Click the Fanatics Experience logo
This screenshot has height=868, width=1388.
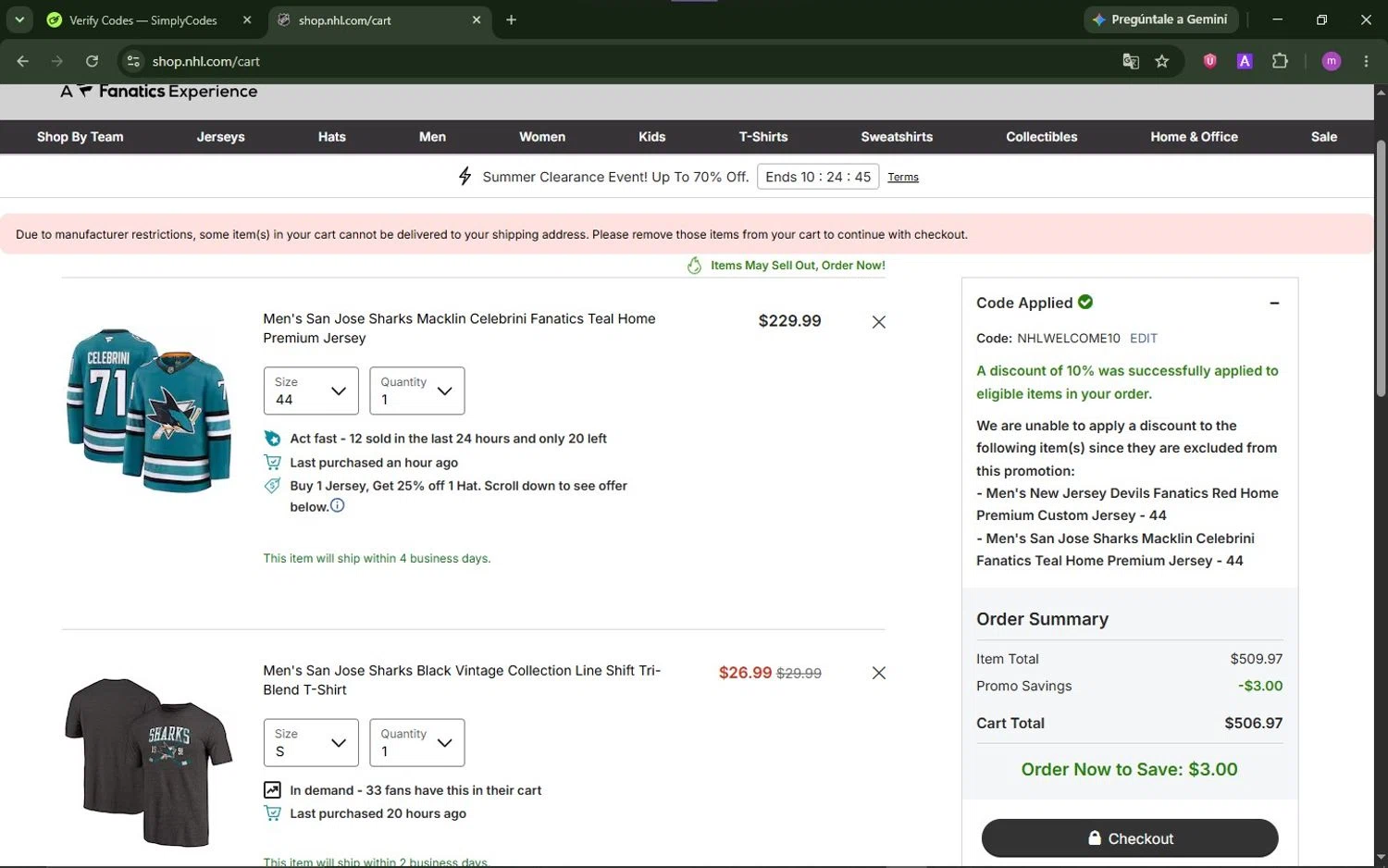pyautogui.click(x=159, y=92)
